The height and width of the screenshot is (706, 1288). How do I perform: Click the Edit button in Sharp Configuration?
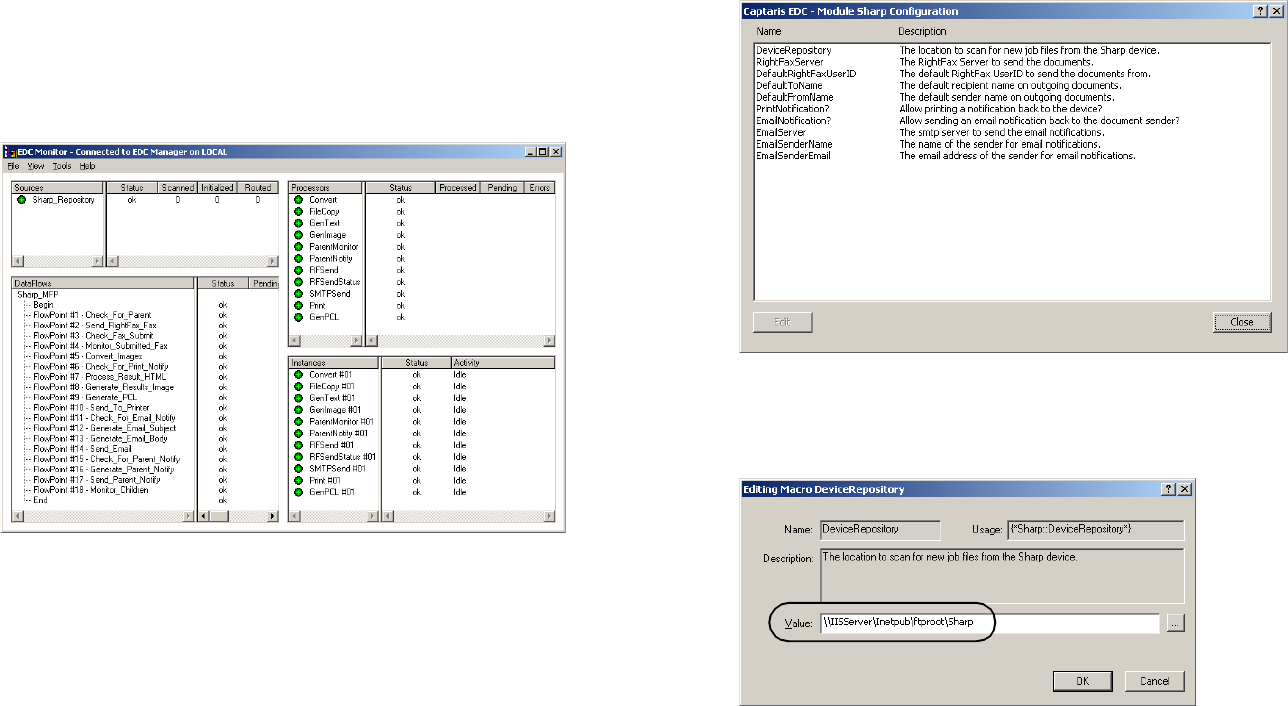[782, 322]
